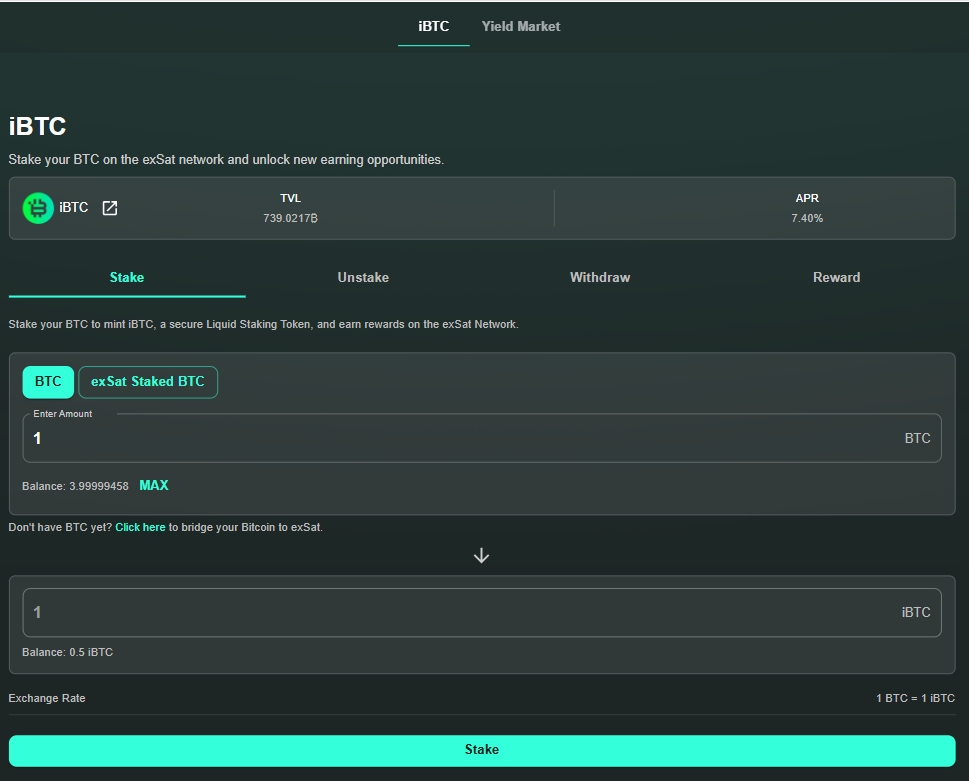Select the exSat Staked BTC option
Image resolution: width=969 pixels, height=781 pixels.
coord(148,382)
